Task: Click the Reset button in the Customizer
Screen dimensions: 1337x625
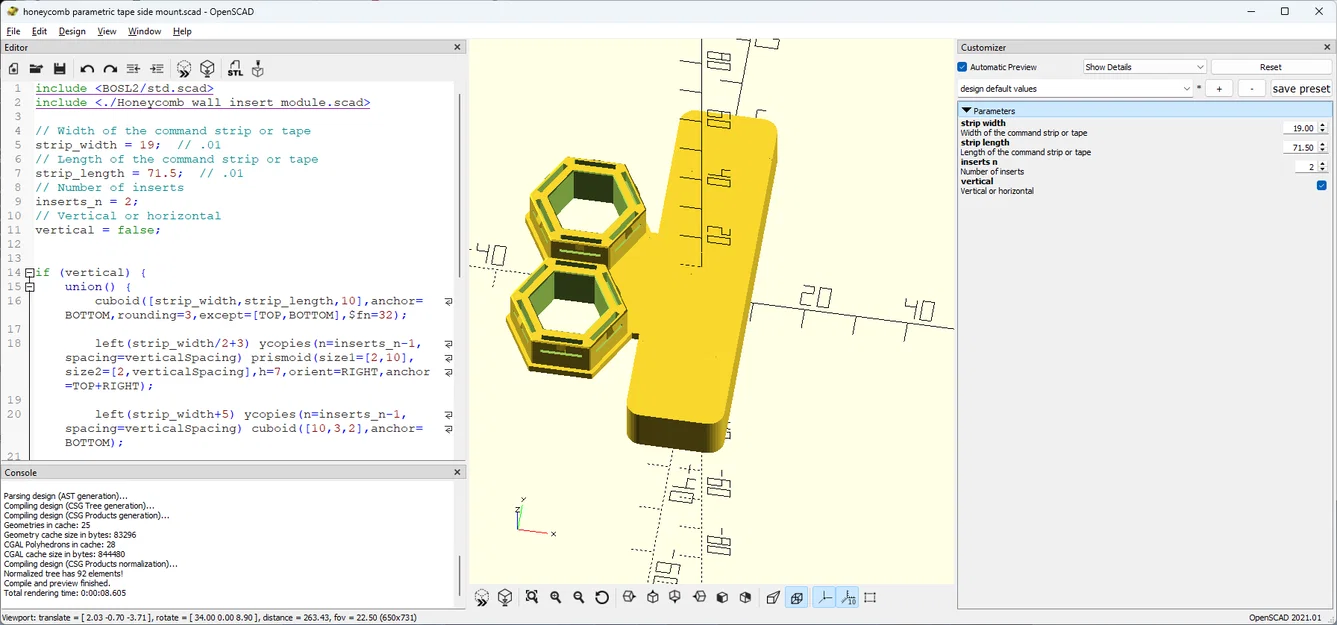Action: [1270, 66]
